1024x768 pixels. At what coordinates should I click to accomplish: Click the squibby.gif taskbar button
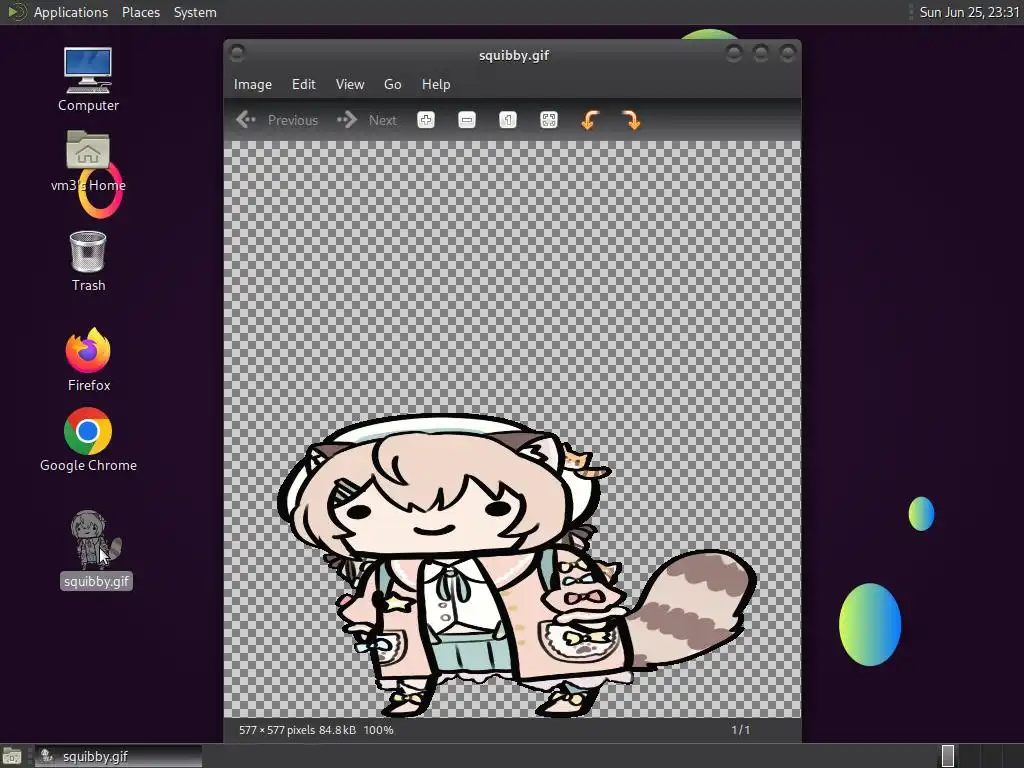(x=119, y=756)
